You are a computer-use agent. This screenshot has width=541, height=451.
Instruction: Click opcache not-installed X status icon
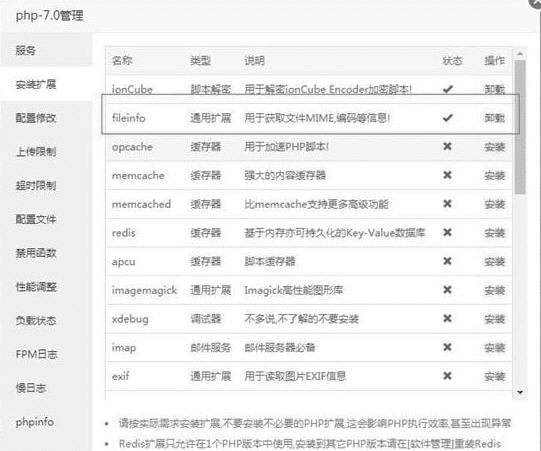click(447, 146)
